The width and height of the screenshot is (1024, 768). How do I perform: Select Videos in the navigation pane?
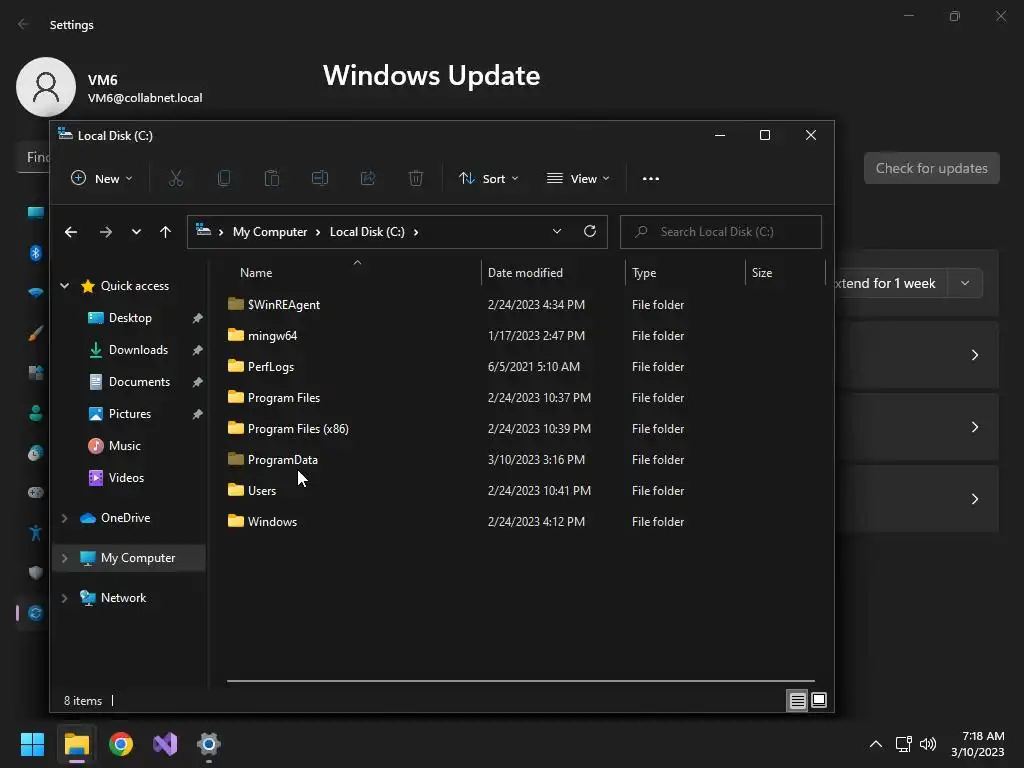click(x=126, y=478)
